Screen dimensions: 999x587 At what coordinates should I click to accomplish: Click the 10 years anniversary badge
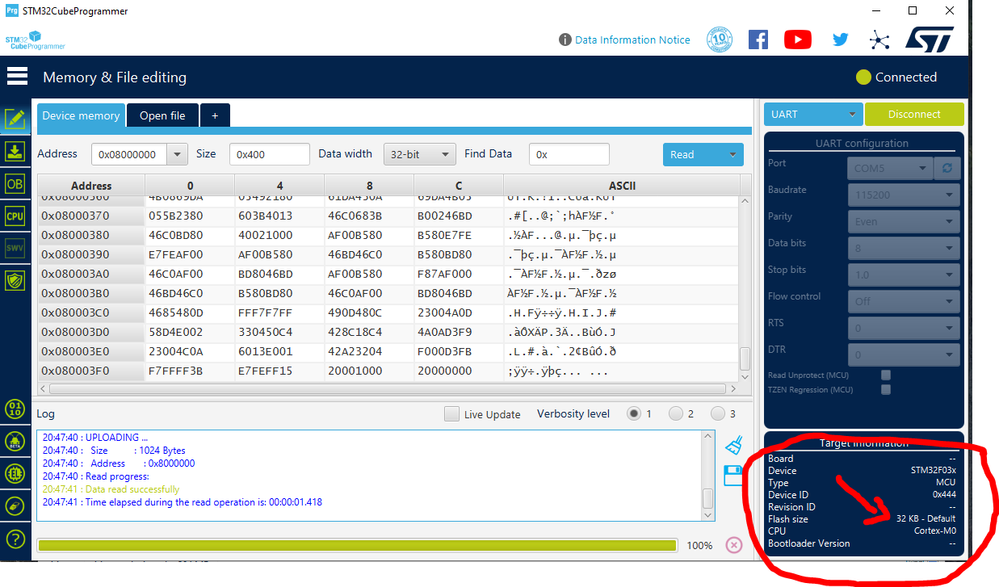719,40
